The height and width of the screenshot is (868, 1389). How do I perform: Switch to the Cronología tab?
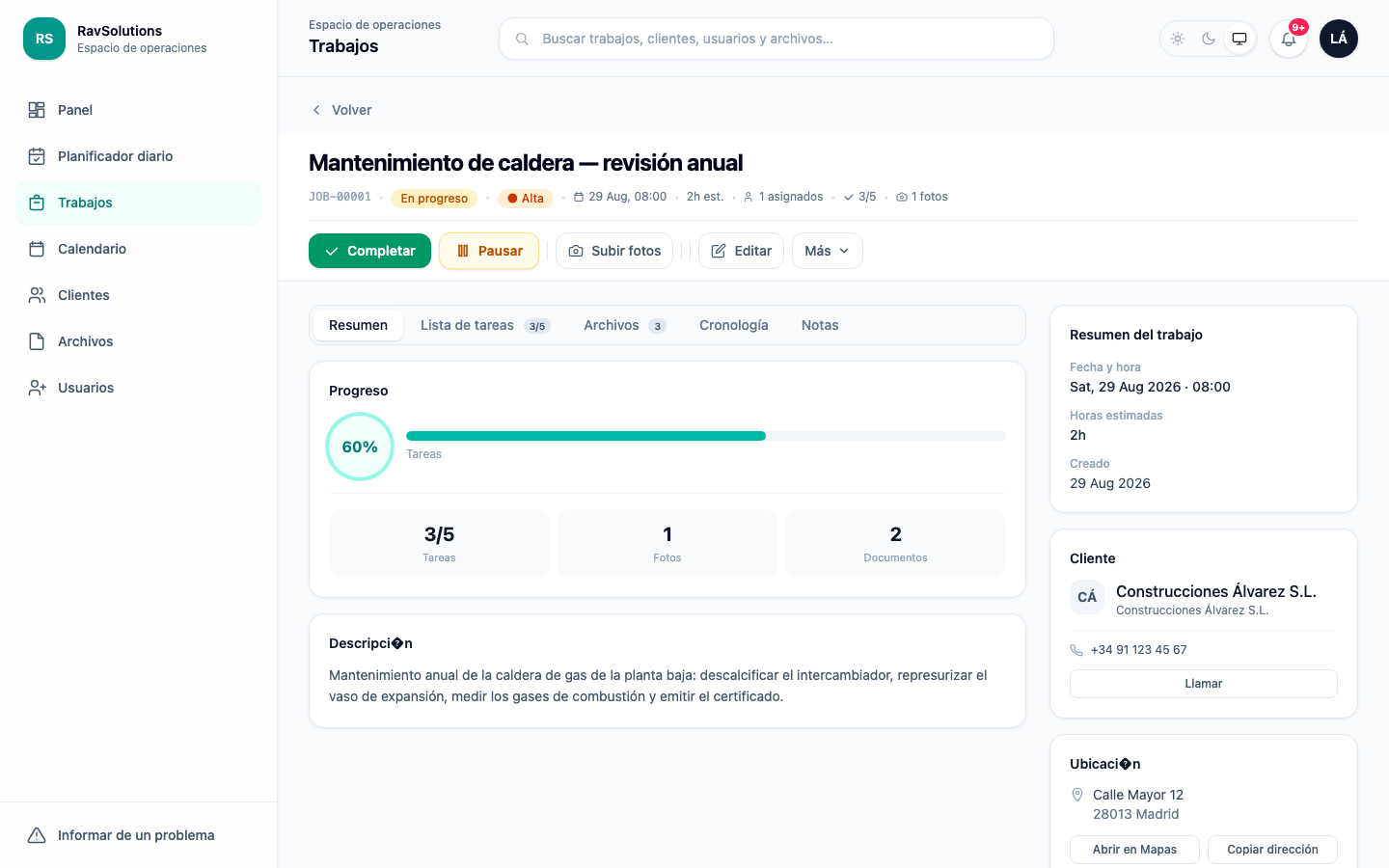734,325
